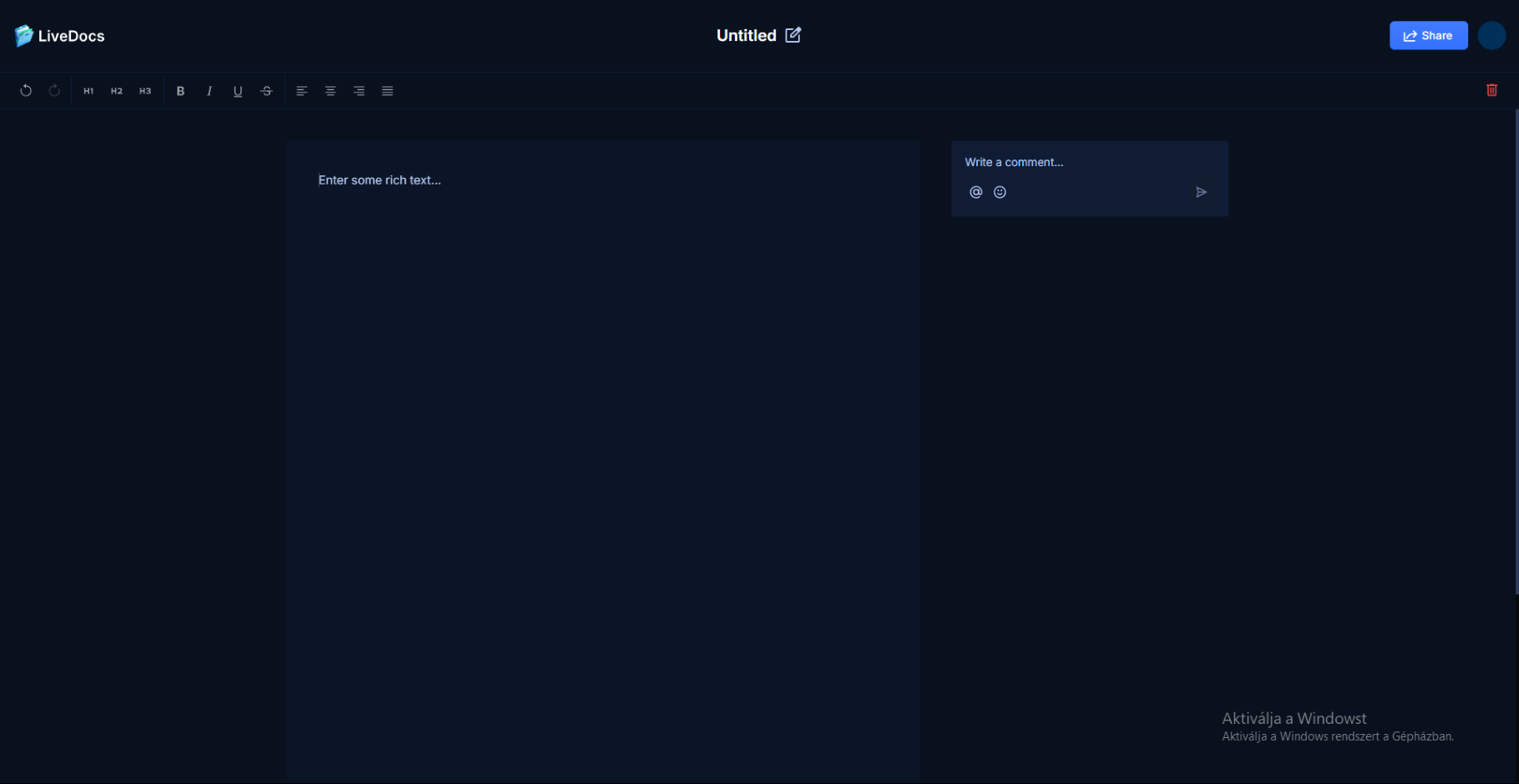Toggle bold formatting
The height and width of the screenshot is (784, 1519).
coord(180,91)
